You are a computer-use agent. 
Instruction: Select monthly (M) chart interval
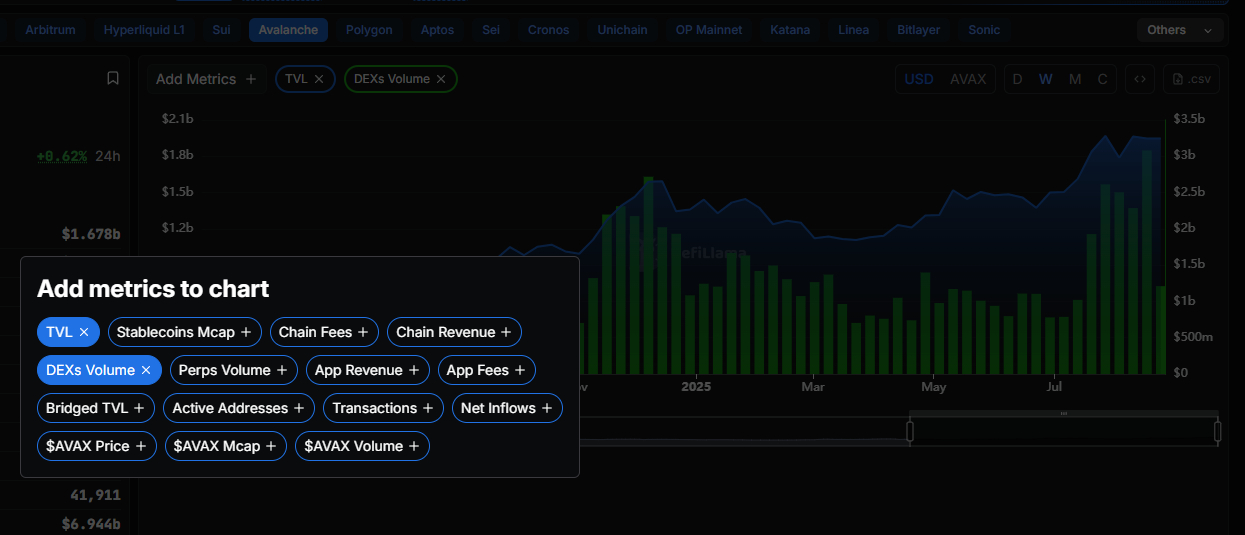point(1075,79)
